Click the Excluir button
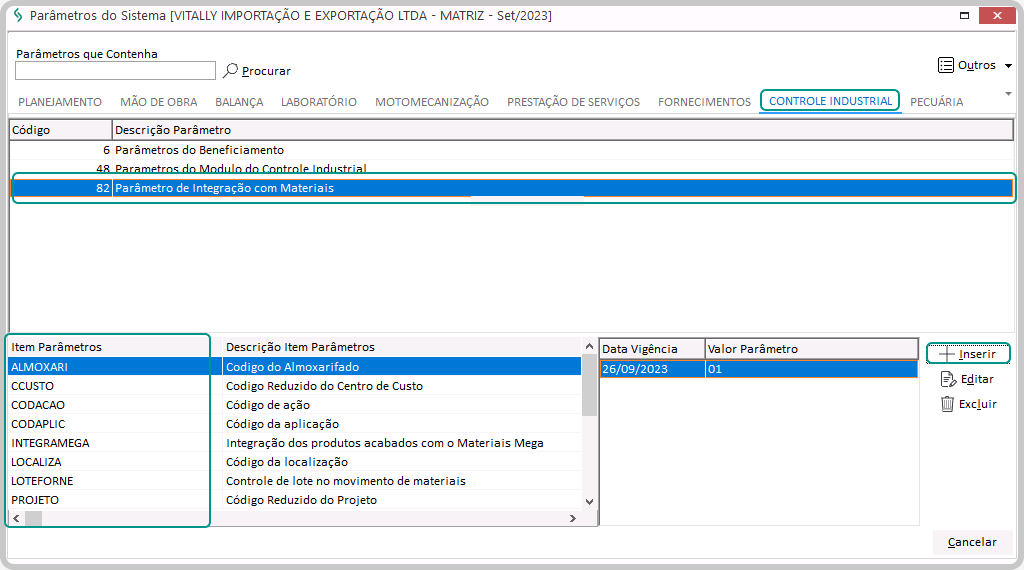This screenshot has height=570, width=1024. (x=969, y=404)
